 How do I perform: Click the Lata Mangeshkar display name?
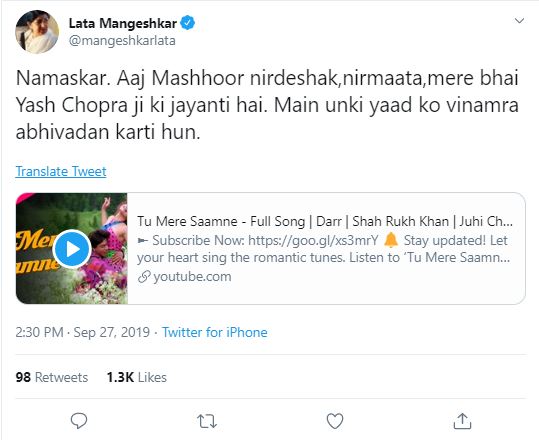click(123, 23)
